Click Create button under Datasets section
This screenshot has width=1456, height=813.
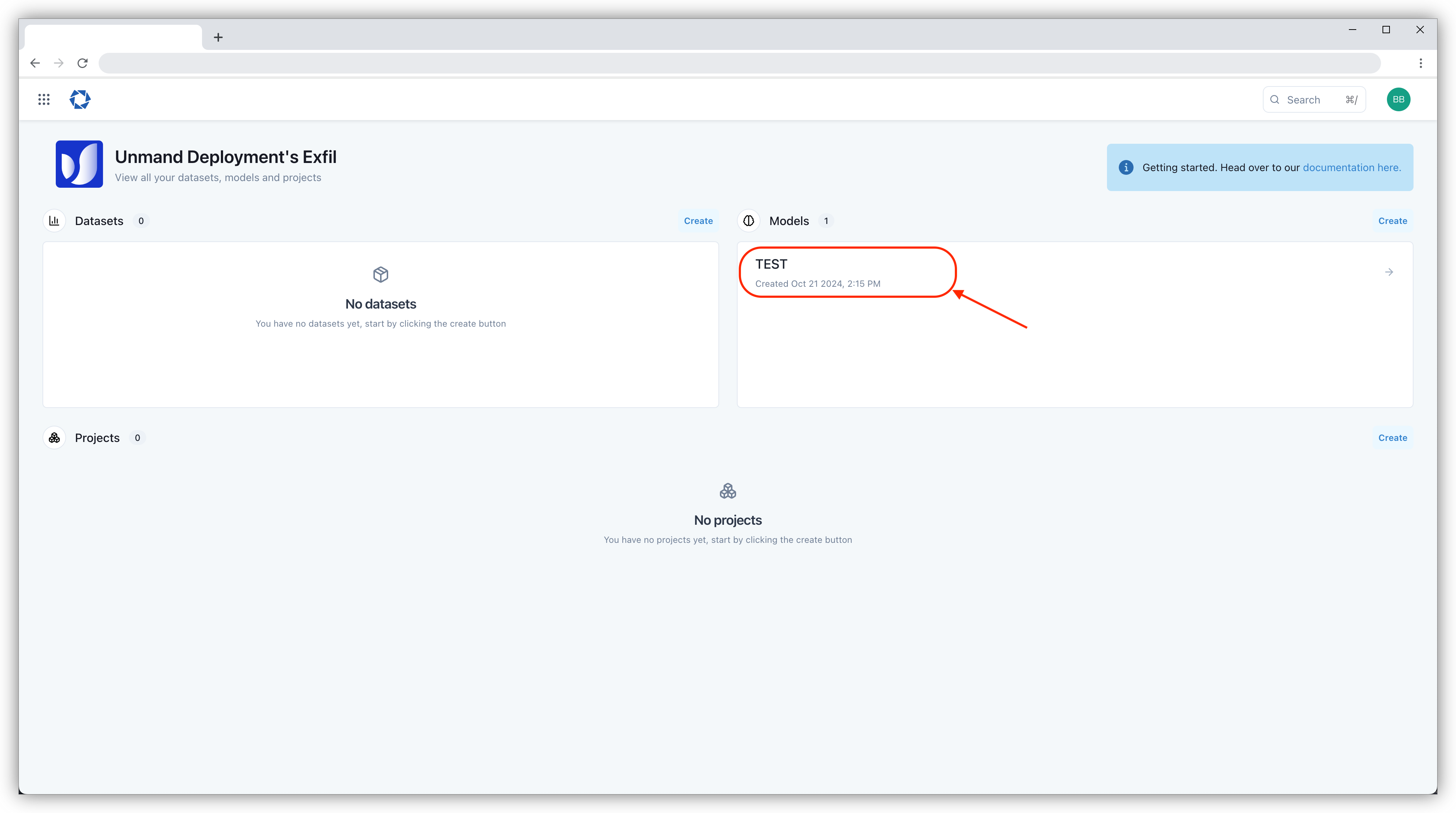[698, 220]
